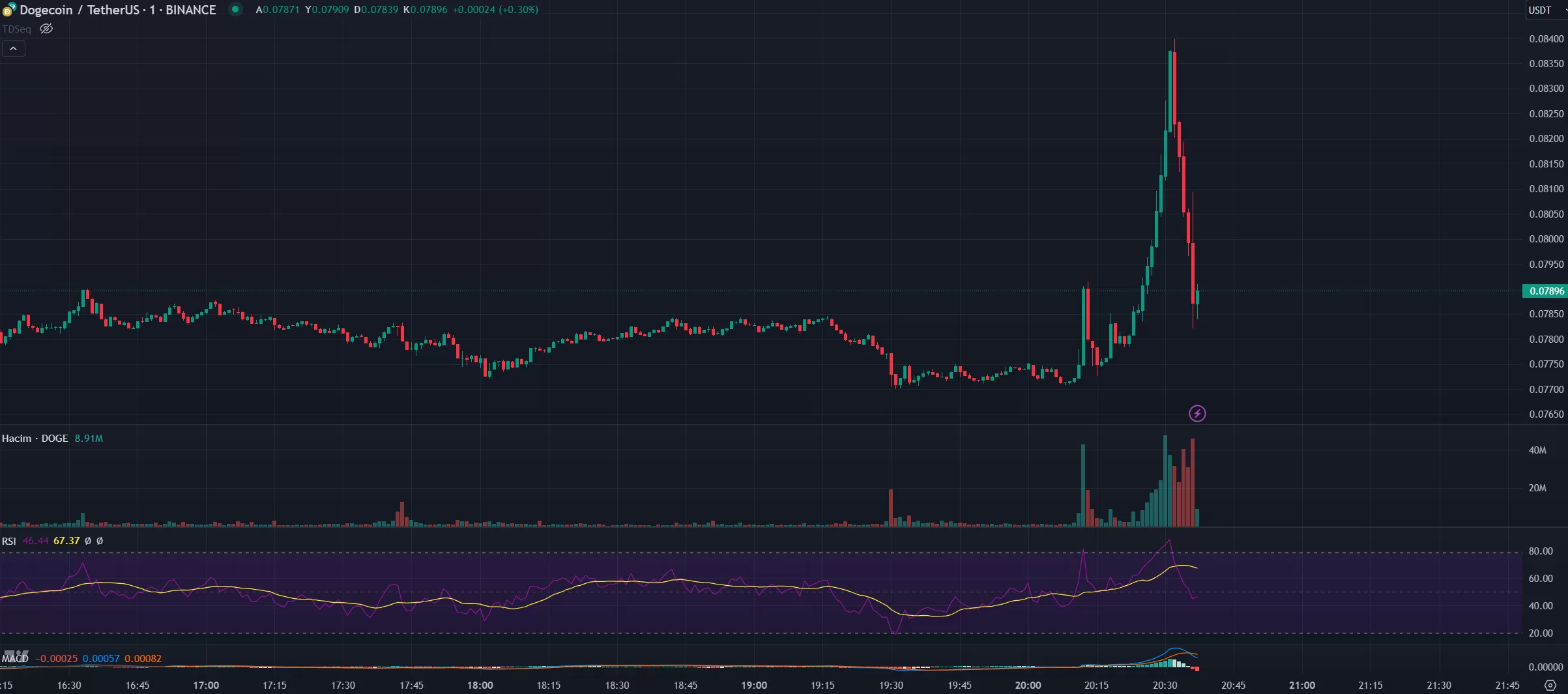Click the Dogecoin coin logo icon
Screen dimensions: 1568x694
(8, 10)
